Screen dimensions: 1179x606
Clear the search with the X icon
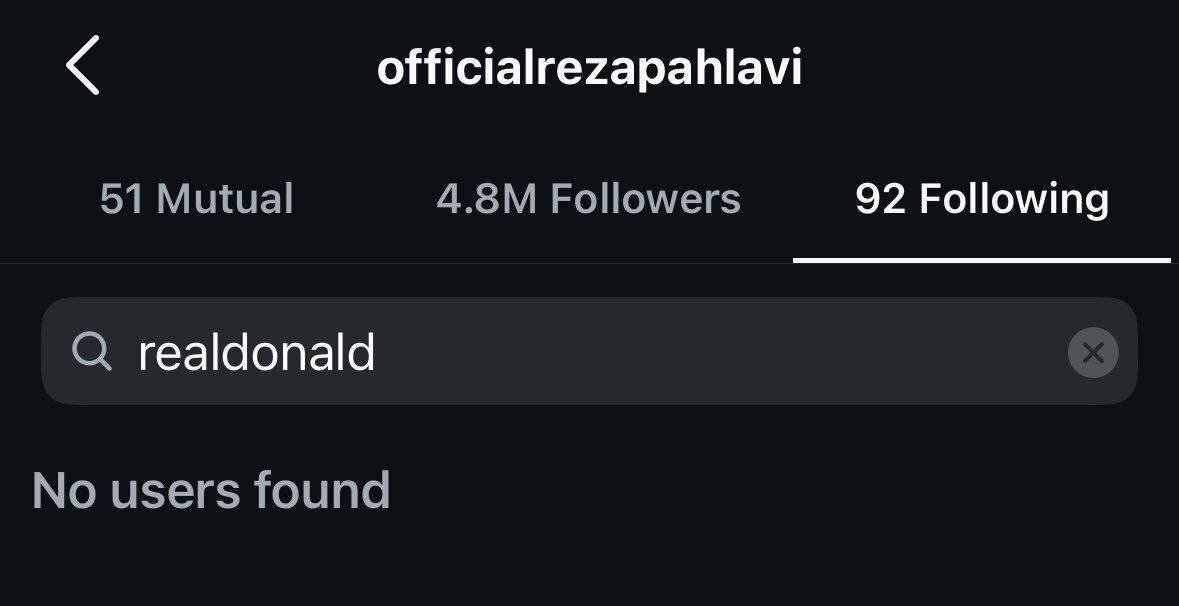tap(1093, 352)
